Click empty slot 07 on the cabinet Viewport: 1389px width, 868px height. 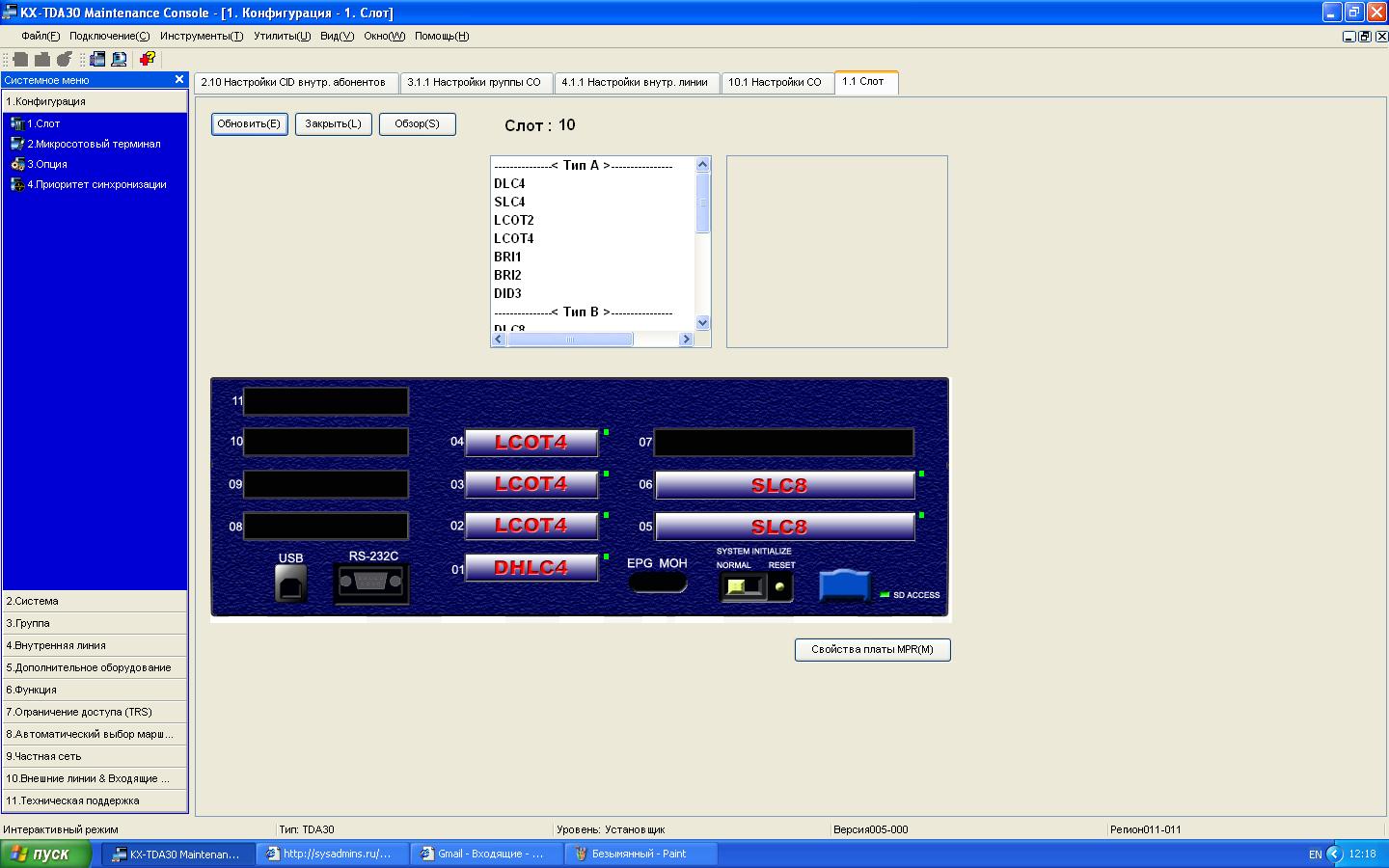coord(784,443)
